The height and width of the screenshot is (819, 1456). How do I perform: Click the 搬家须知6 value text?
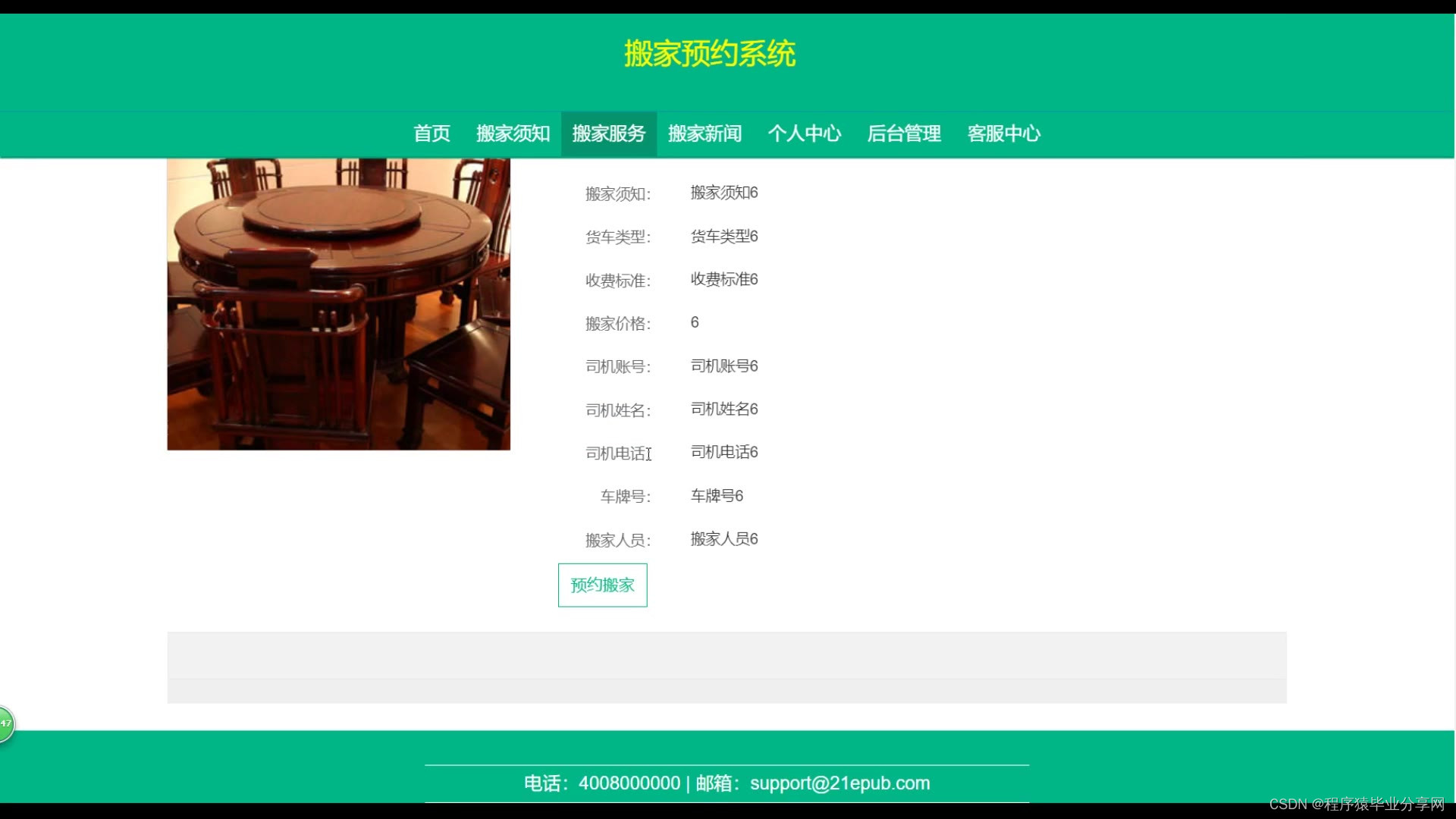[x=723, y=193]
